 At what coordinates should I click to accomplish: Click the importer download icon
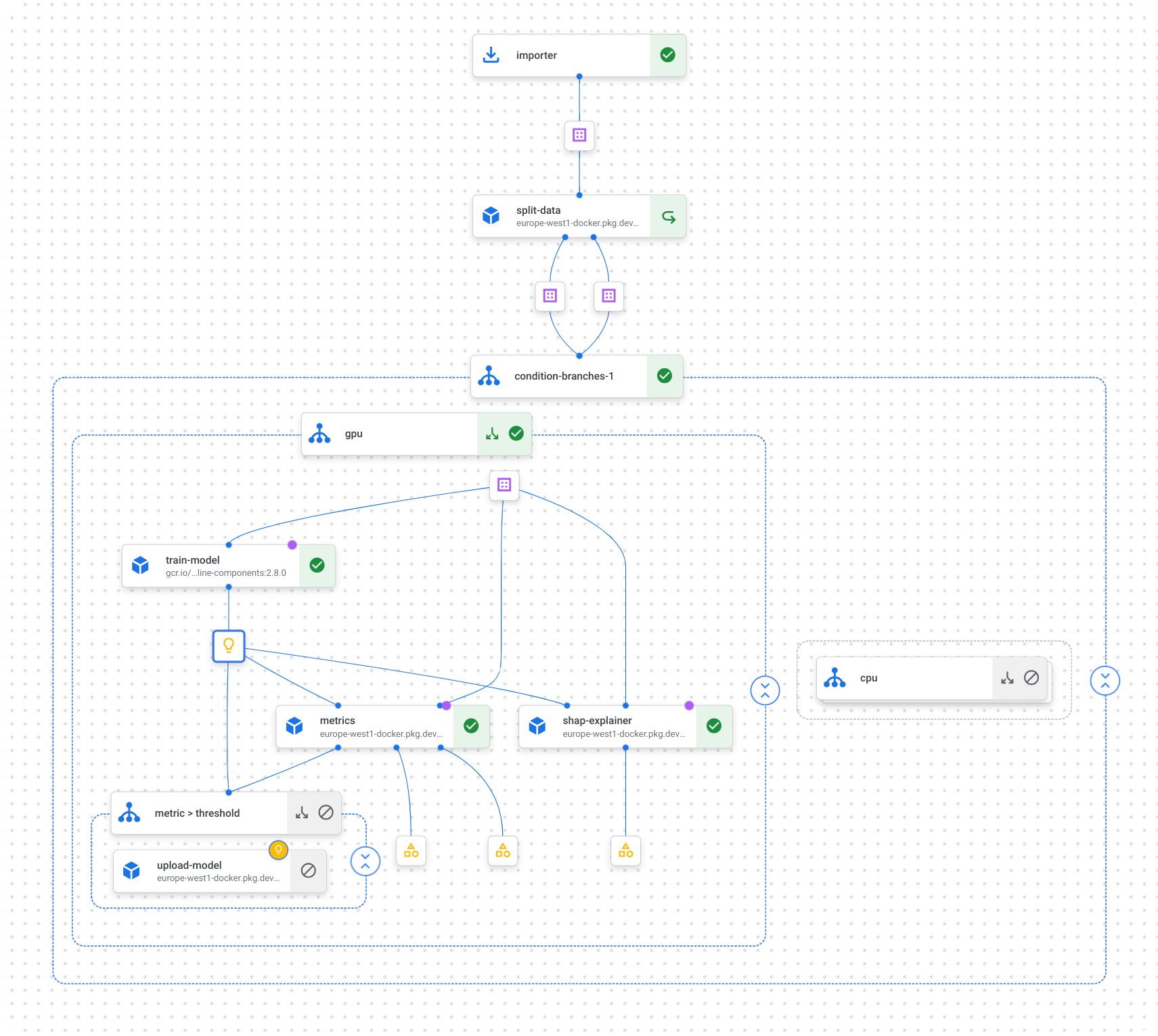(x=491, y=55)
